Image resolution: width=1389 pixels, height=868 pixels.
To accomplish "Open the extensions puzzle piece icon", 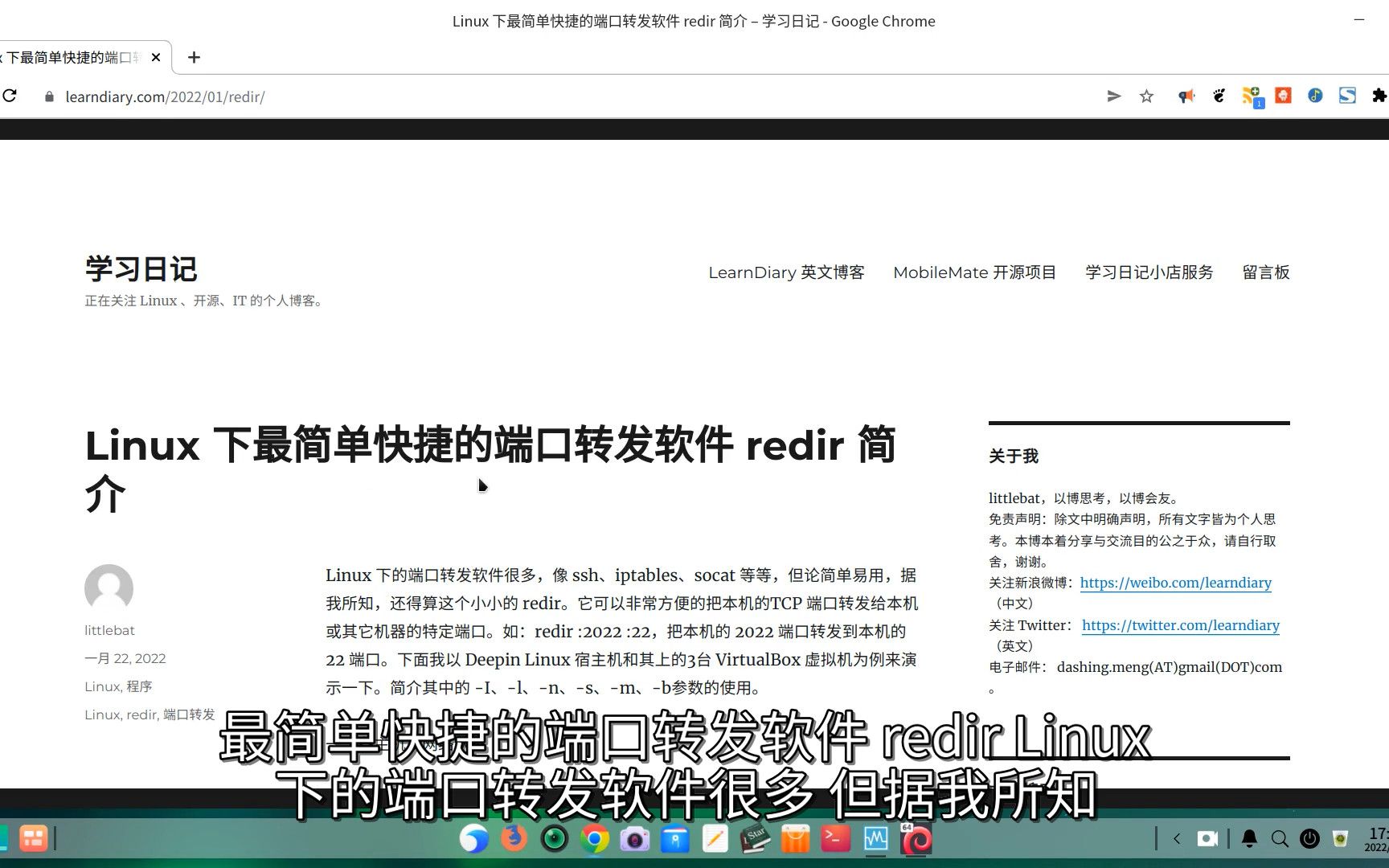I will pos(1380,96).
